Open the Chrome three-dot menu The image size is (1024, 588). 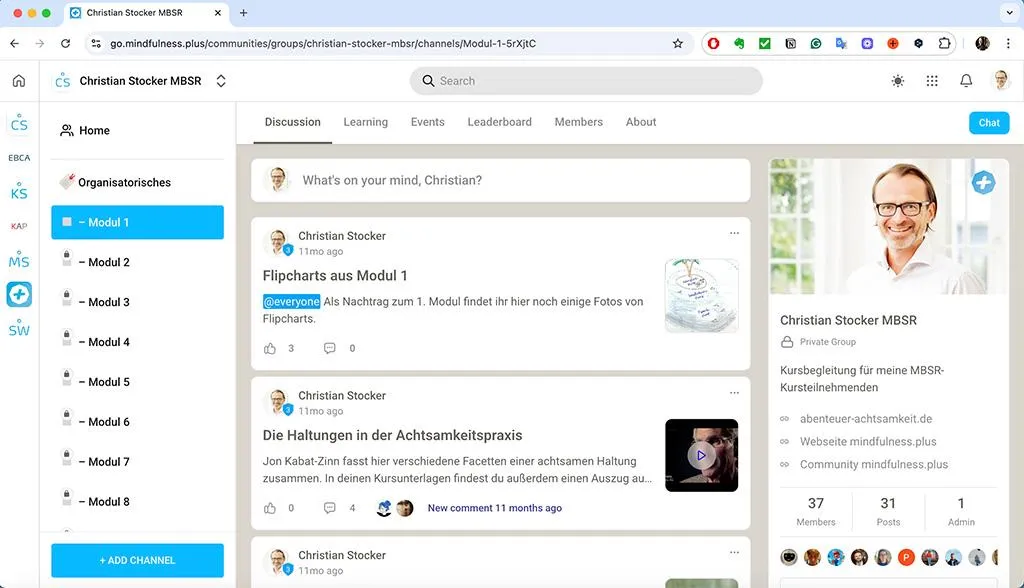(x=1008, y=43)
